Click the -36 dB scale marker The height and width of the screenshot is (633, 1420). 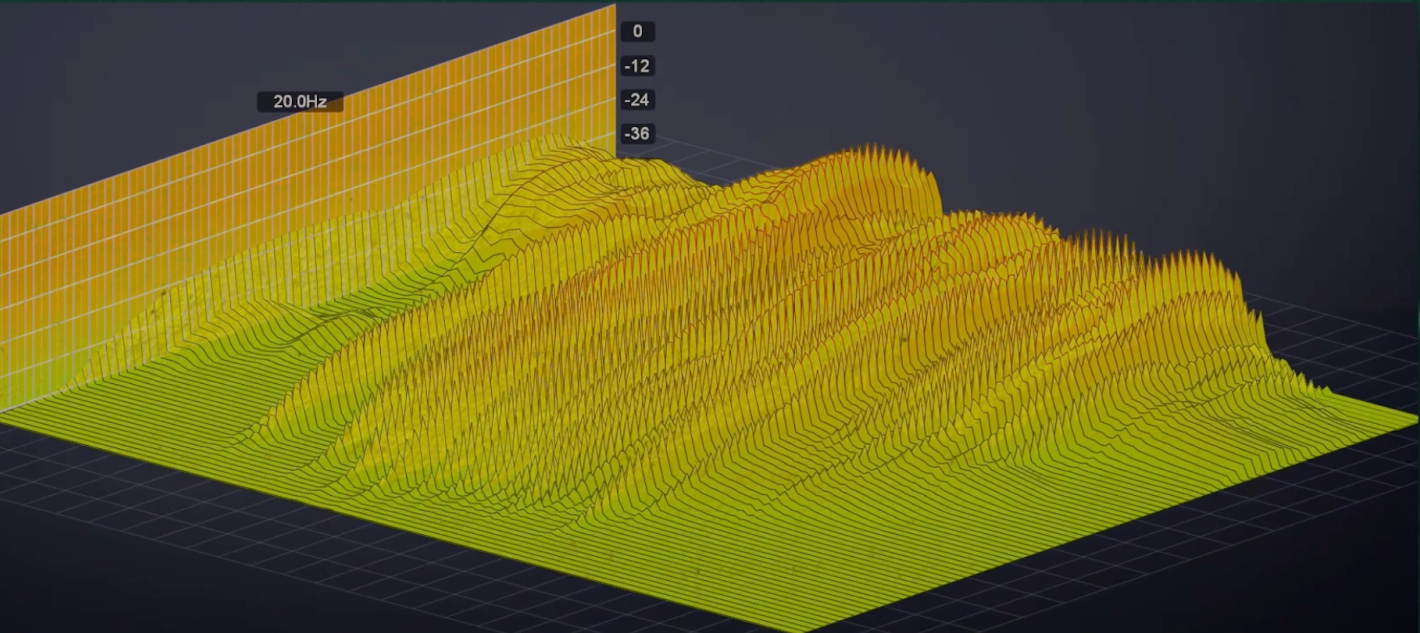pyautogui.click(x=637, y=134)
